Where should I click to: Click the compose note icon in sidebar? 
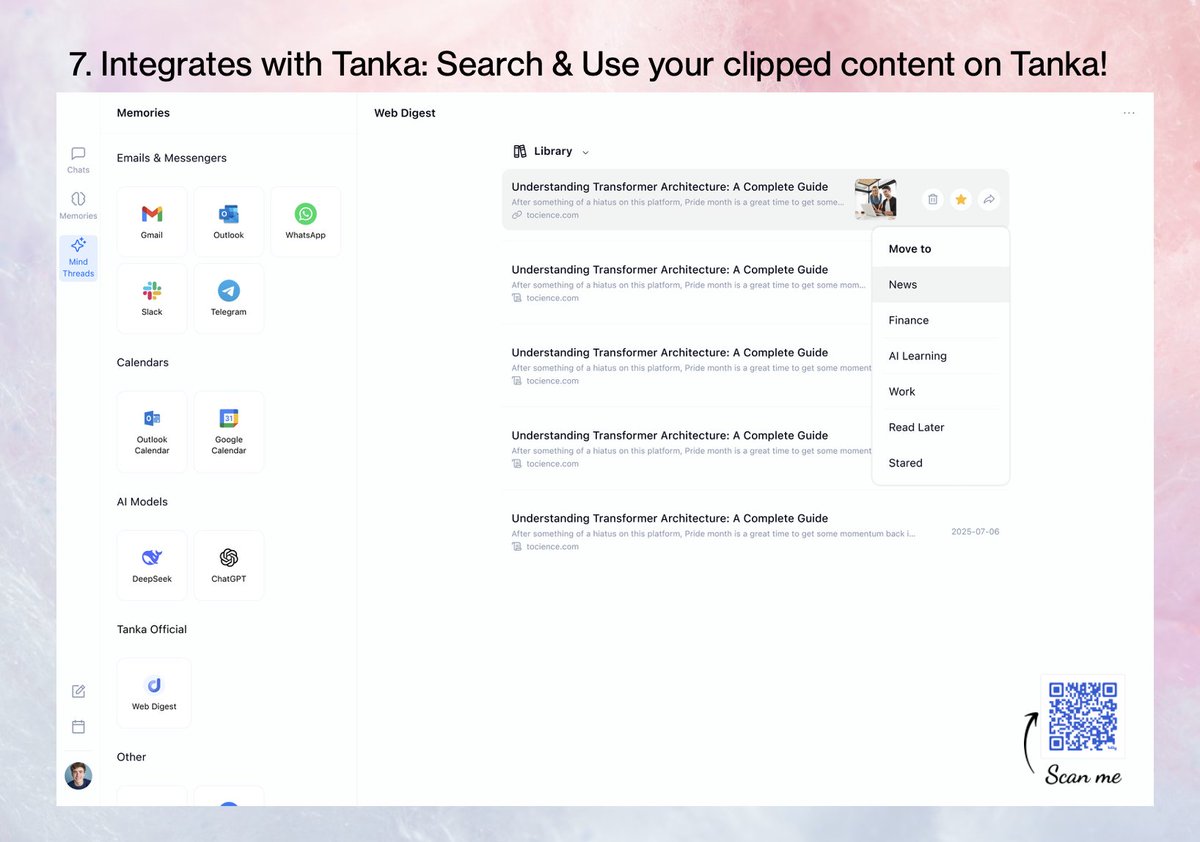point(78,691)
